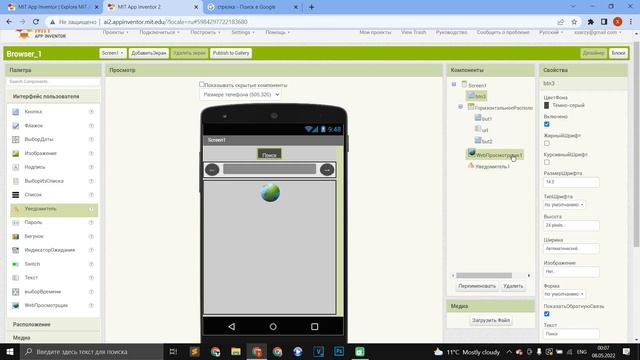The width and height of the screenshot is (640, 360).
Task: Open Photoshop from the taskbar
Action: (339, 351)
